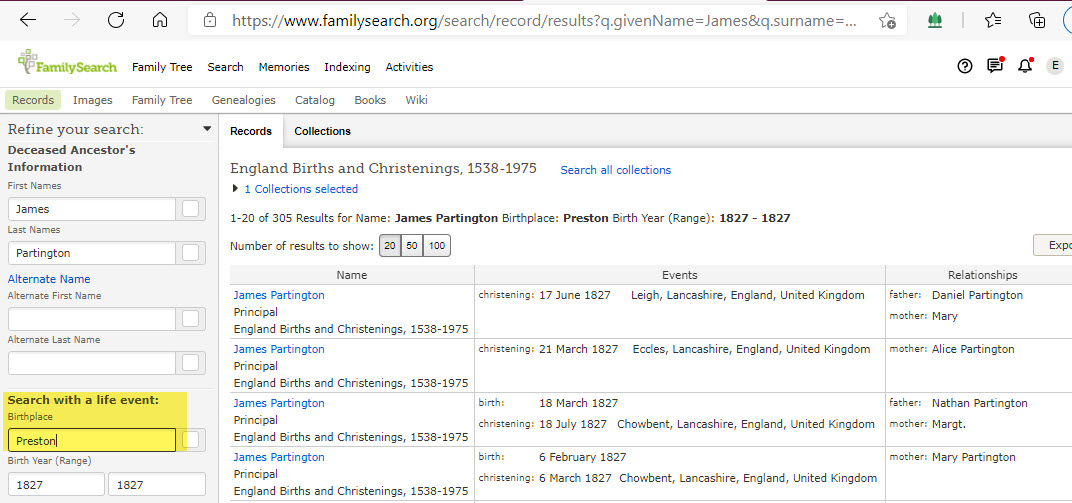Open the Activities top menu
Screen dimensions: 1072x503
409,67
